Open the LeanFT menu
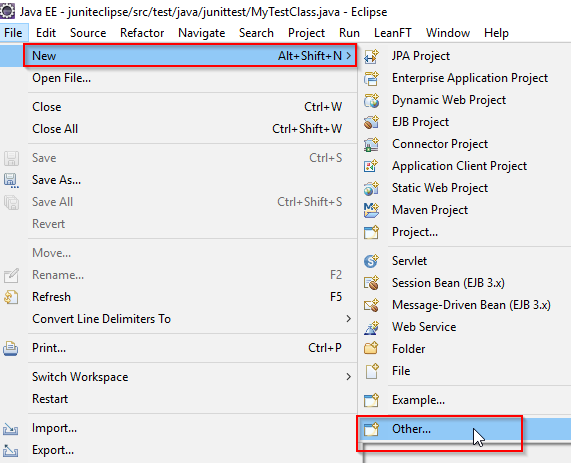Viewport: 571px width, 463px height. [393, 33]
